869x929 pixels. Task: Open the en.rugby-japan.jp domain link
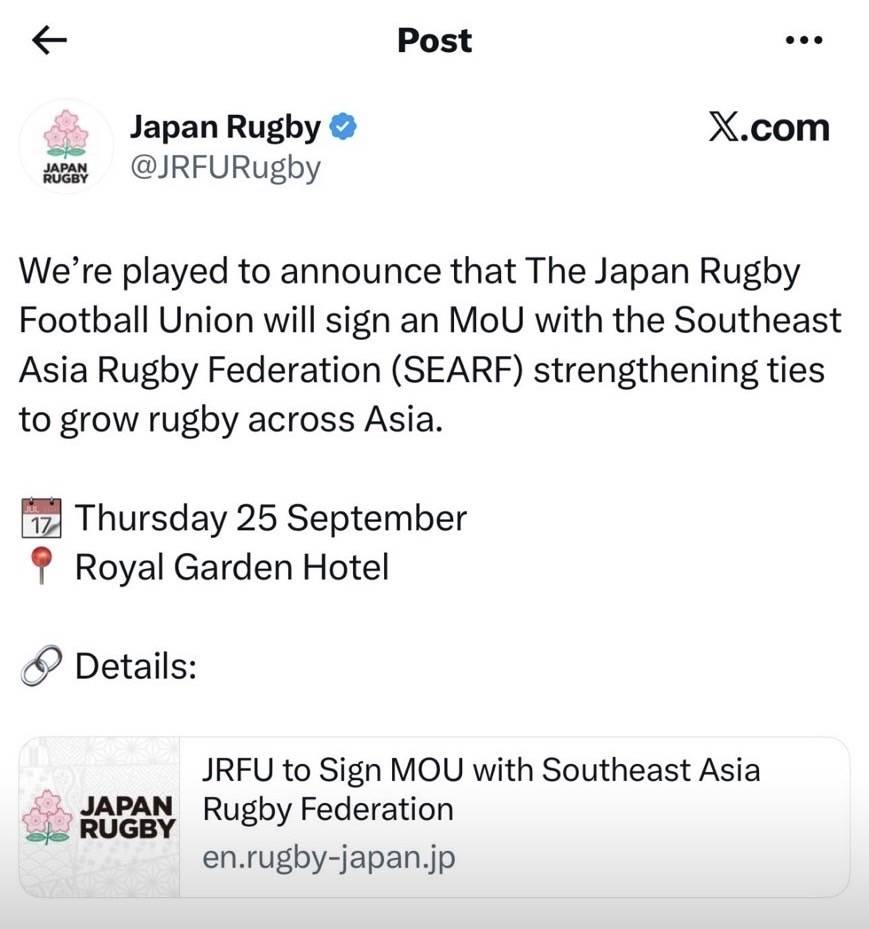click(329, 857)
